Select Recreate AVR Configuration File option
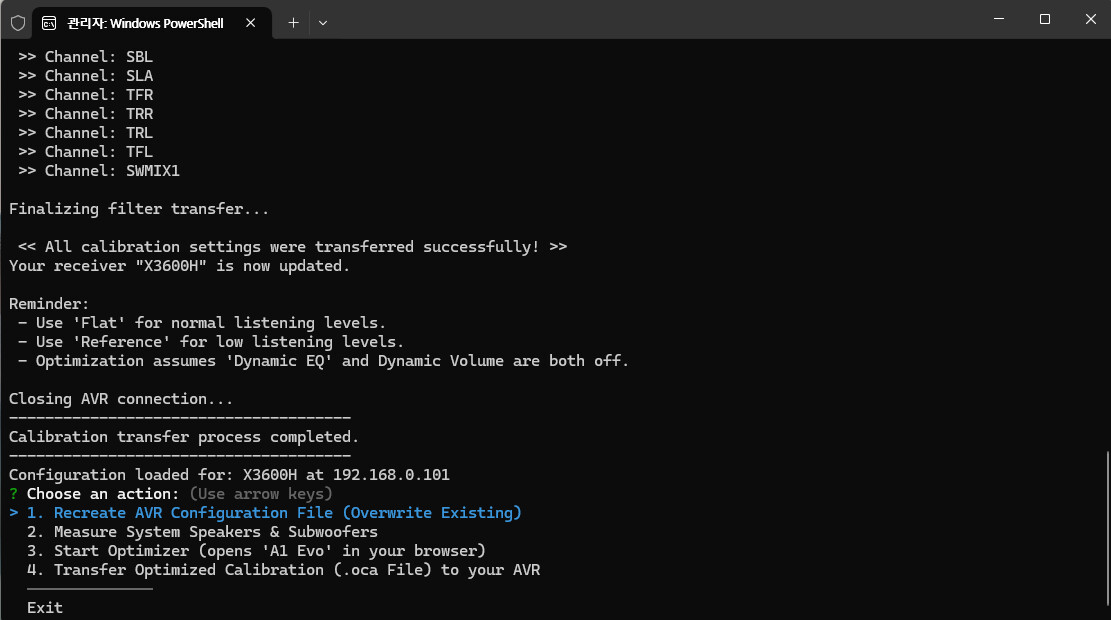Screen dimensions: 1111x620 click(x=274, y=512)
